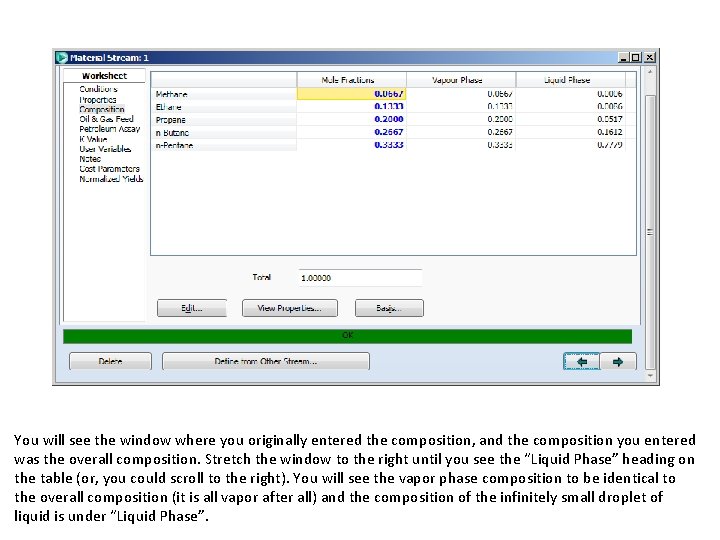Screen dimensions: 720x540
Task: Click Propane liquid phase value 0.0517
Action: point(571,119)
